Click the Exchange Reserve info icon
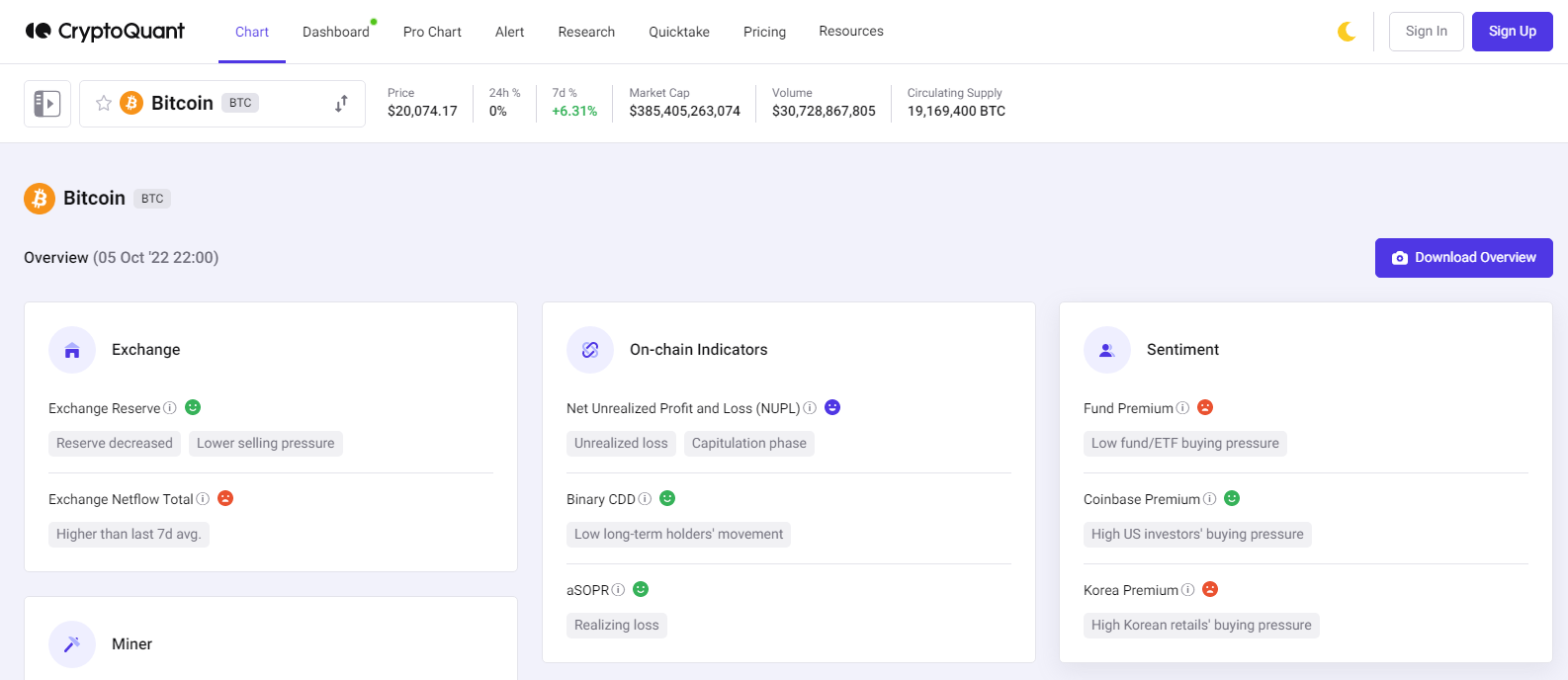This screenshot has width=1568, height=680. click(x=170, y=408)
